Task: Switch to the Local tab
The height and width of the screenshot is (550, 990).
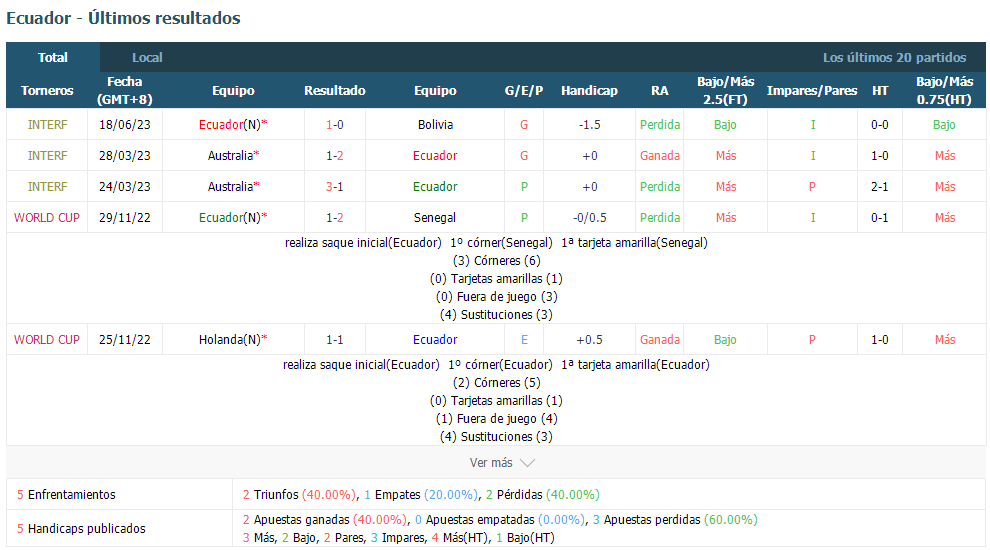Action: tap(147, 57)
